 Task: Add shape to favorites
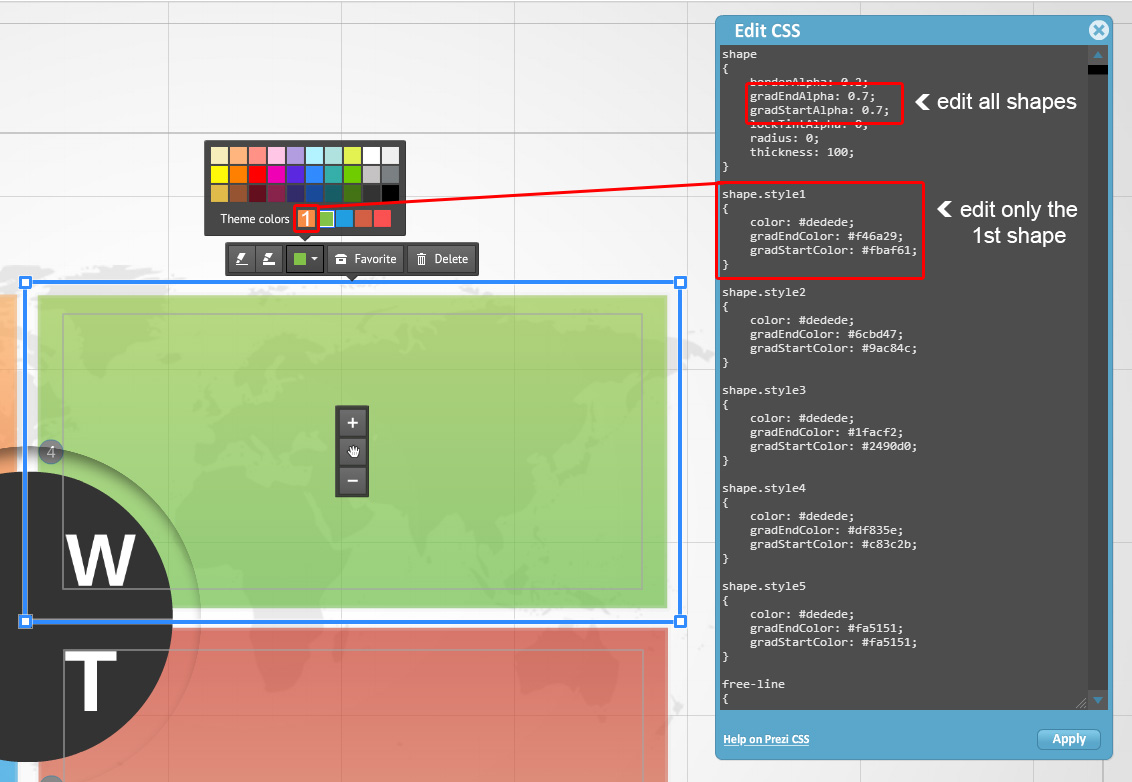click(x=365, y=259)
